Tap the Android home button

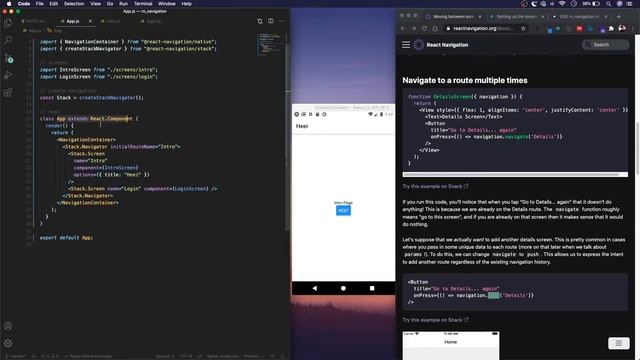343,288
